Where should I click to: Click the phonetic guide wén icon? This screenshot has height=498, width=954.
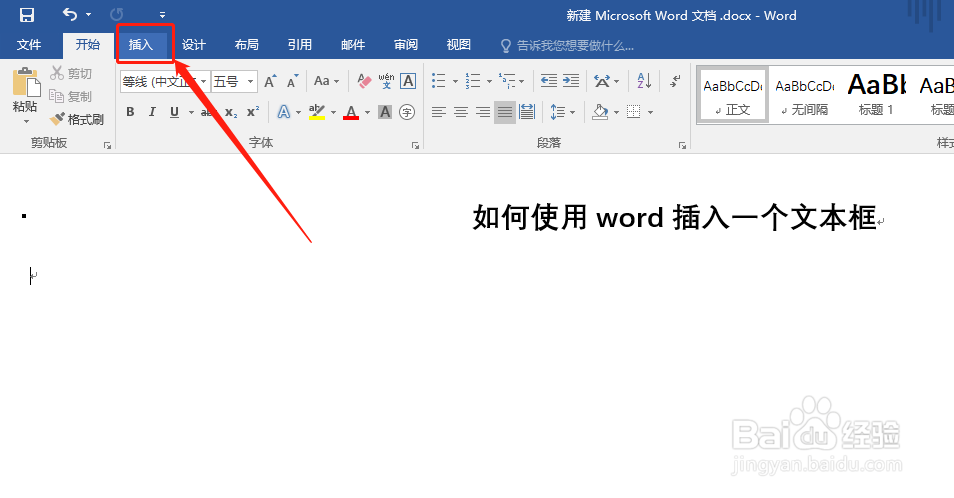pos(386,81)
